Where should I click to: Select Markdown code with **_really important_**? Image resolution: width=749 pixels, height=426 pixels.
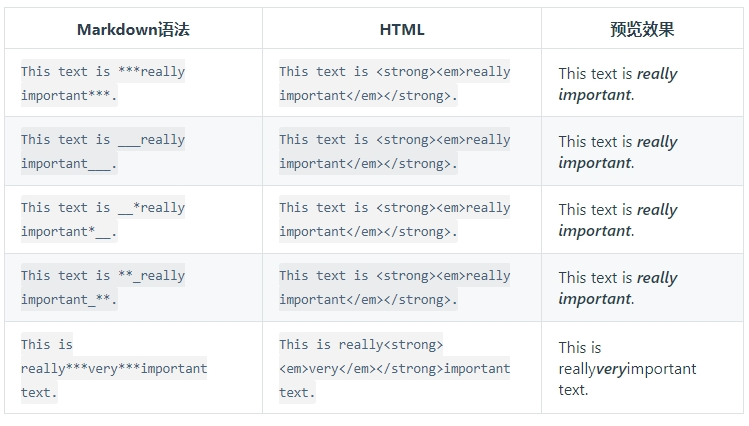tap(103, 288)
